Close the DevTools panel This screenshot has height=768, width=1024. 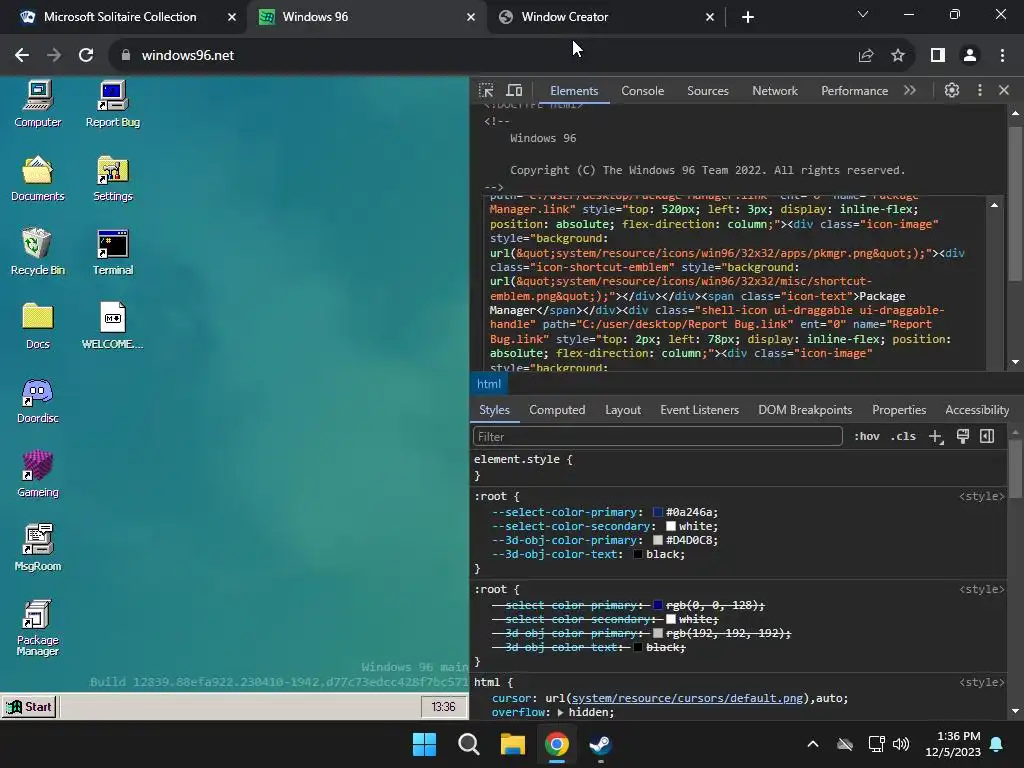tap(1004, 90)
